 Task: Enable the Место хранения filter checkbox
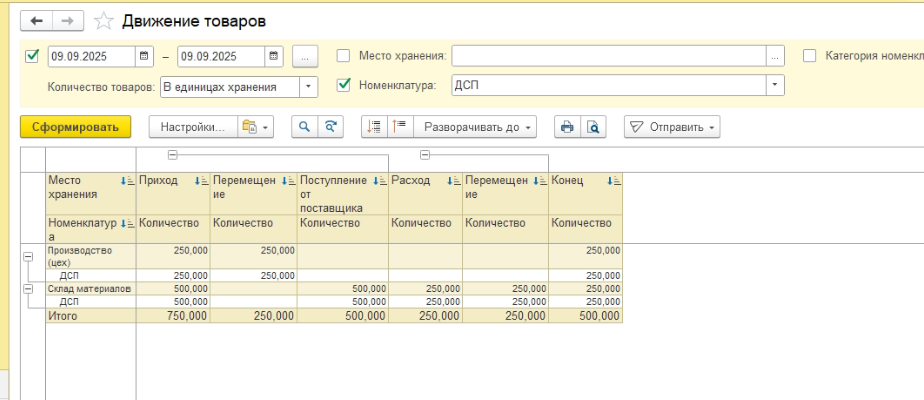[x=343, y=56]
